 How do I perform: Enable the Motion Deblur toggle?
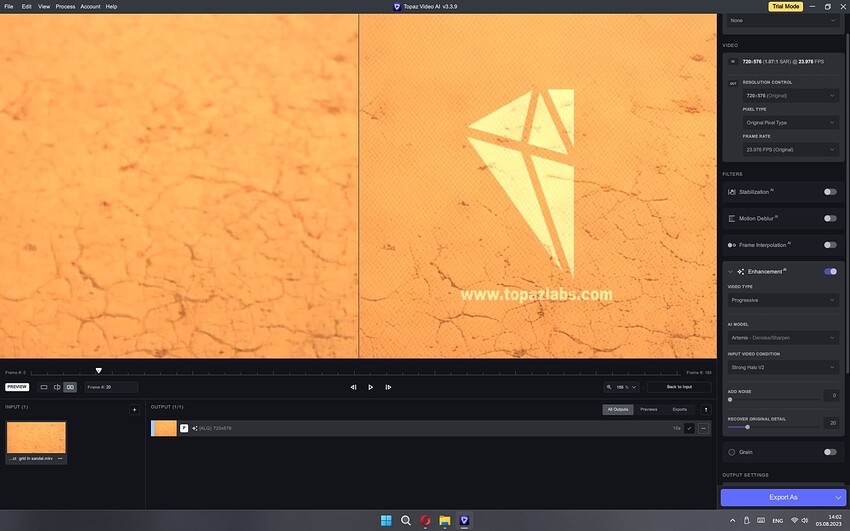pos(830,218)
